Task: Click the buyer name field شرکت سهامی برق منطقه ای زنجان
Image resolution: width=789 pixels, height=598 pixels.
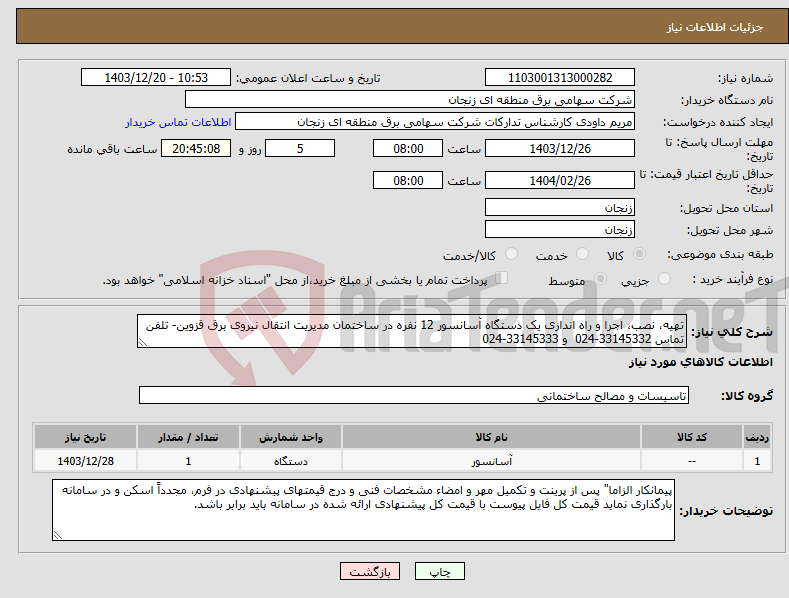Action: (410, 100)
